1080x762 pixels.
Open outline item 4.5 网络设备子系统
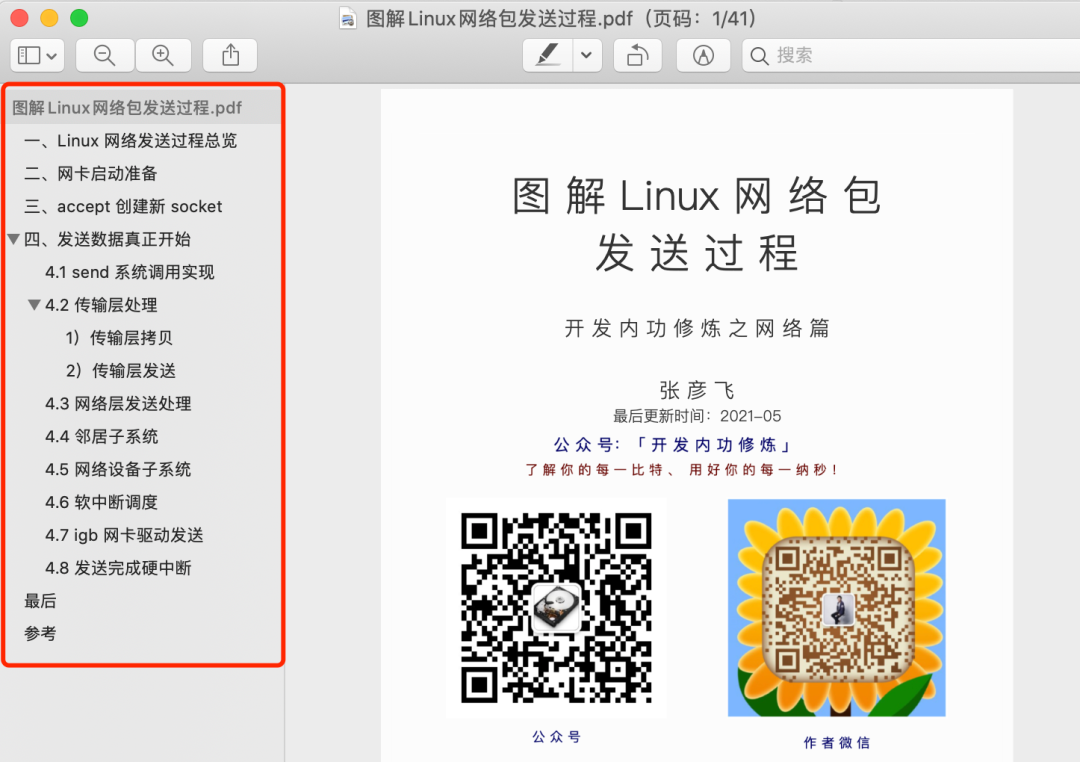click(118, 469)
